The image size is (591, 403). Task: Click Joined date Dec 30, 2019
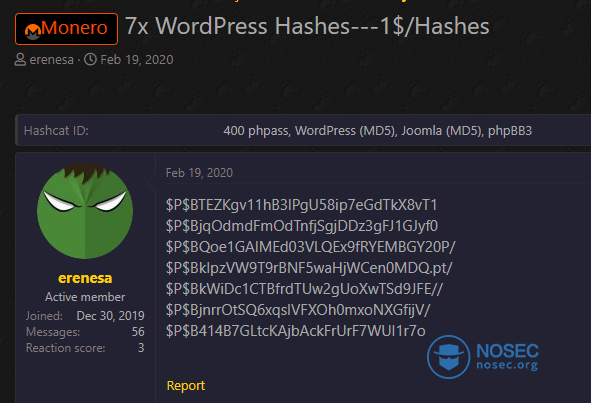point(110,316)
